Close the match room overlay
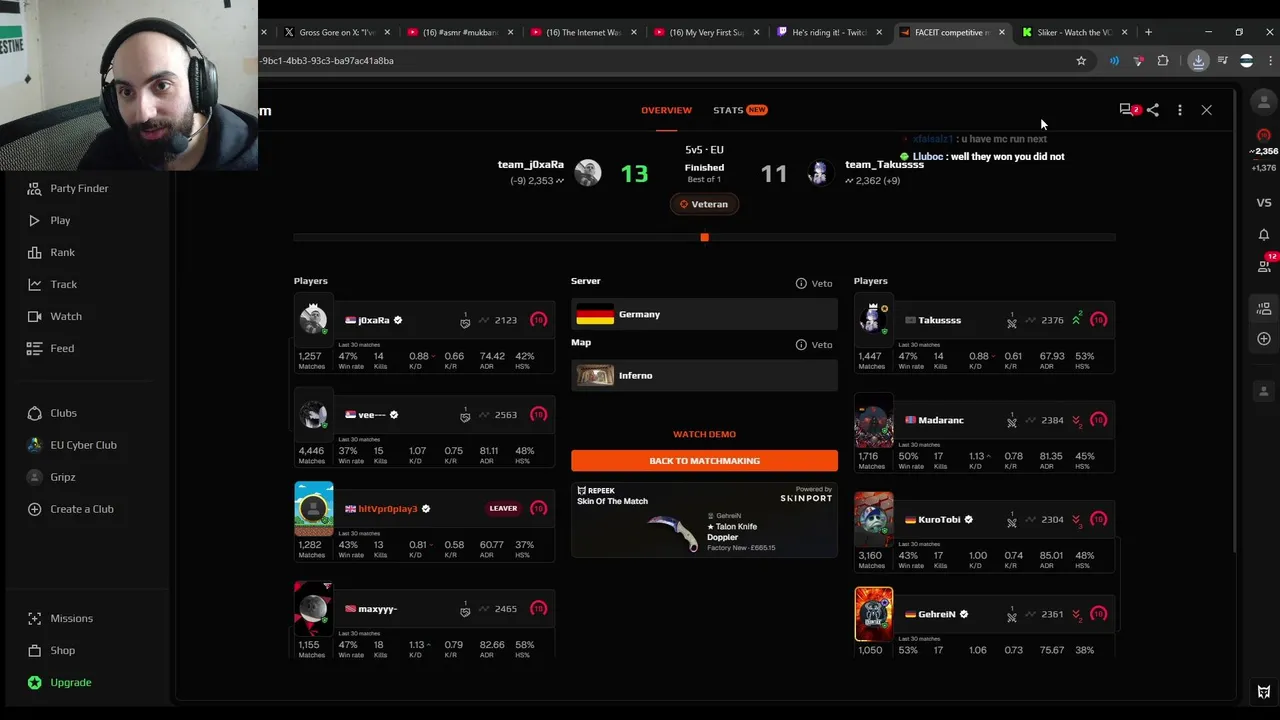The height and width of the screenshot is (720, 1280). [x=1207, y=110]
